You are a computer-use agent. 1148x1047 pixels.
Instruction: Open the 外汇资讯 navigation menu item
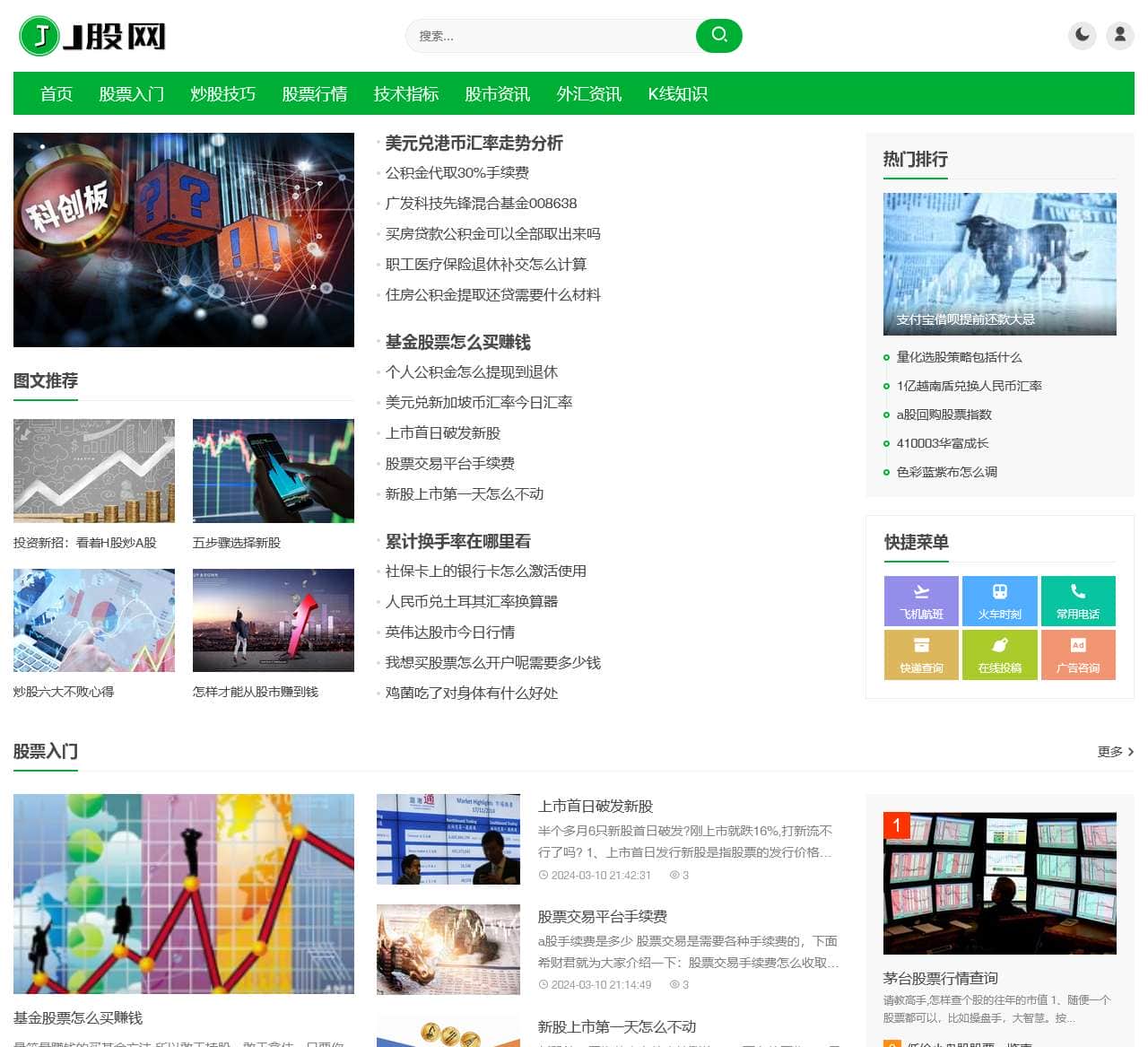(x=588, y=93)
